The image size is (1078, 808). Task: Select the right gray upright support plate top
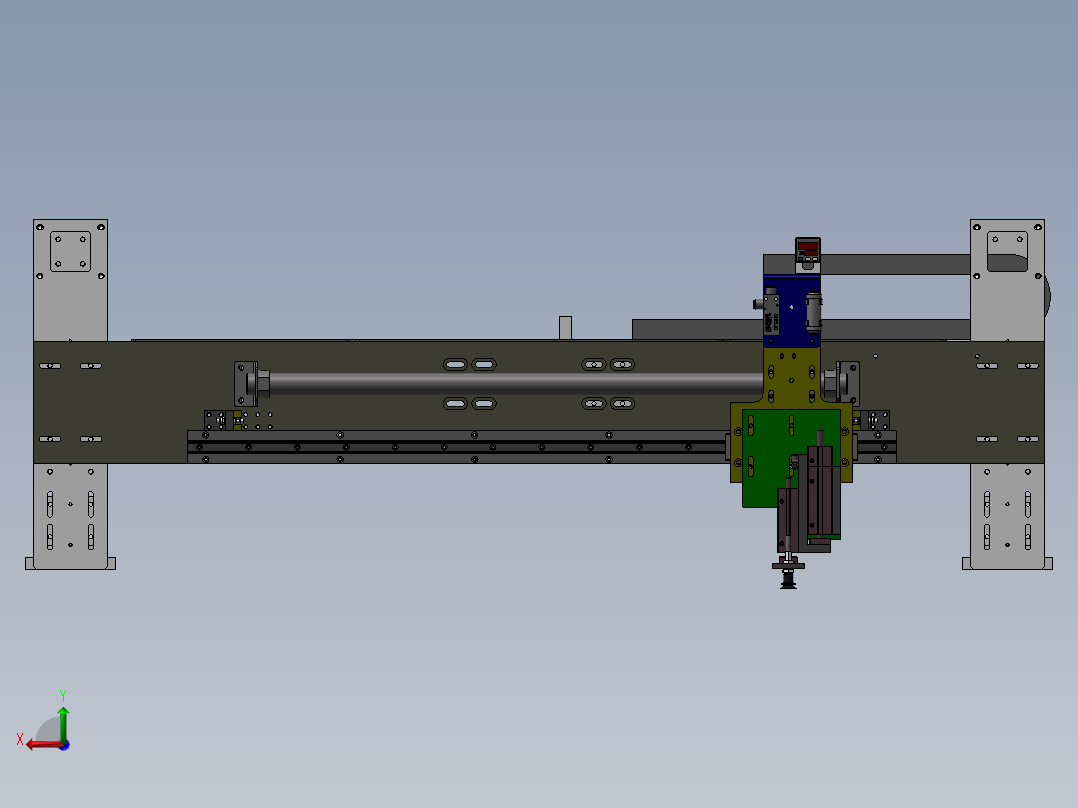coord(1007,280)
